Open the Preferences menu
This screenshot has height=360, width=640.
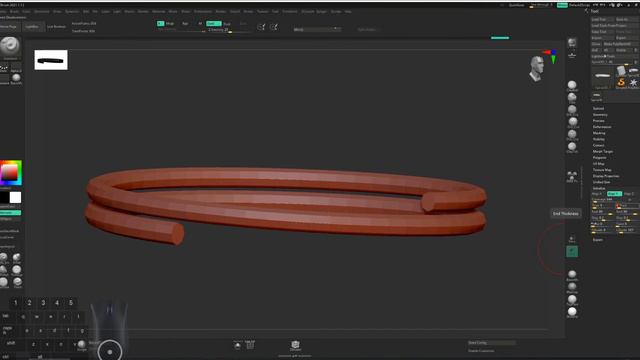click(203, 11)
